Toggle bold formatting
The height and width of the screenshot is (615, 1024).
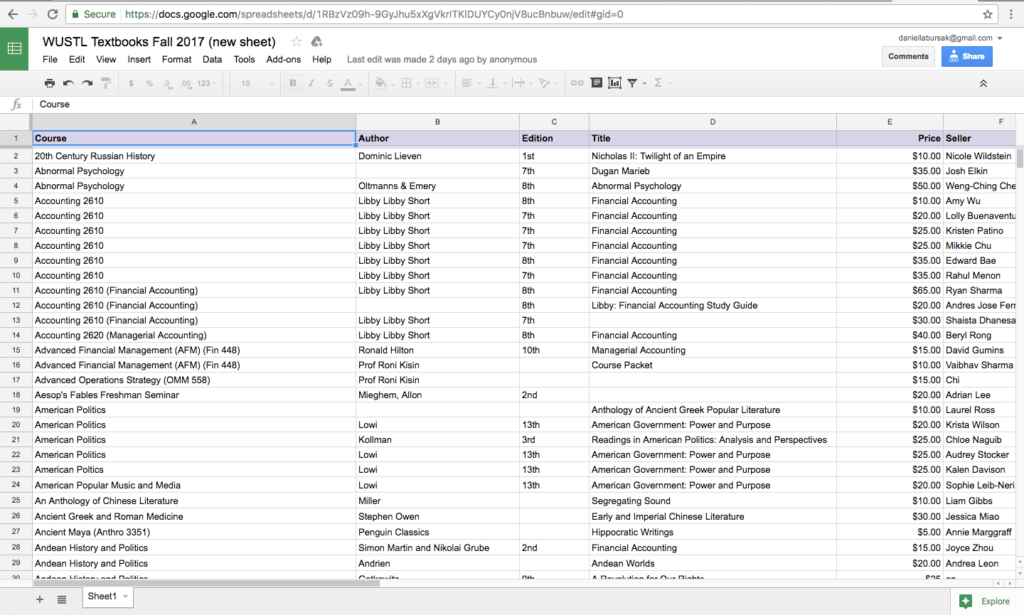coord(291,82)
